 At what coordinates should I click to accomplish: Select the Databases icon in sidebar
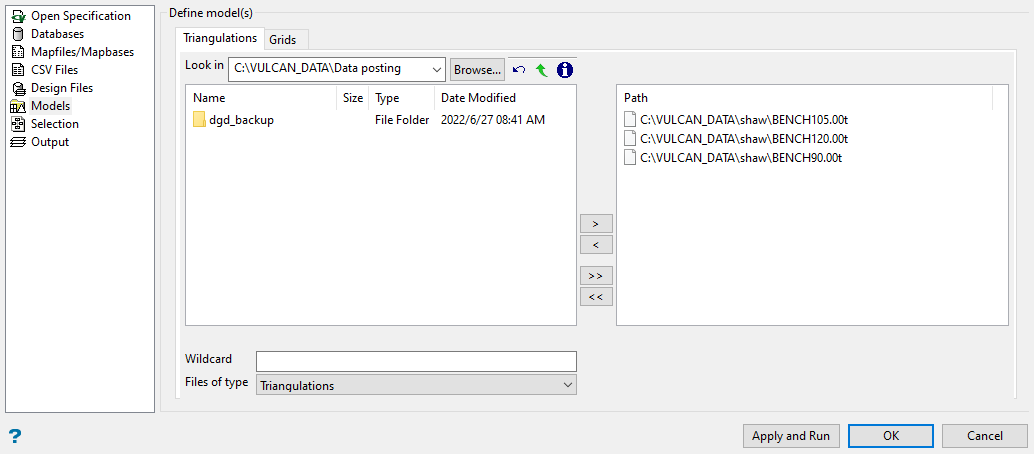pyautogui.click(x=17, y=34)
